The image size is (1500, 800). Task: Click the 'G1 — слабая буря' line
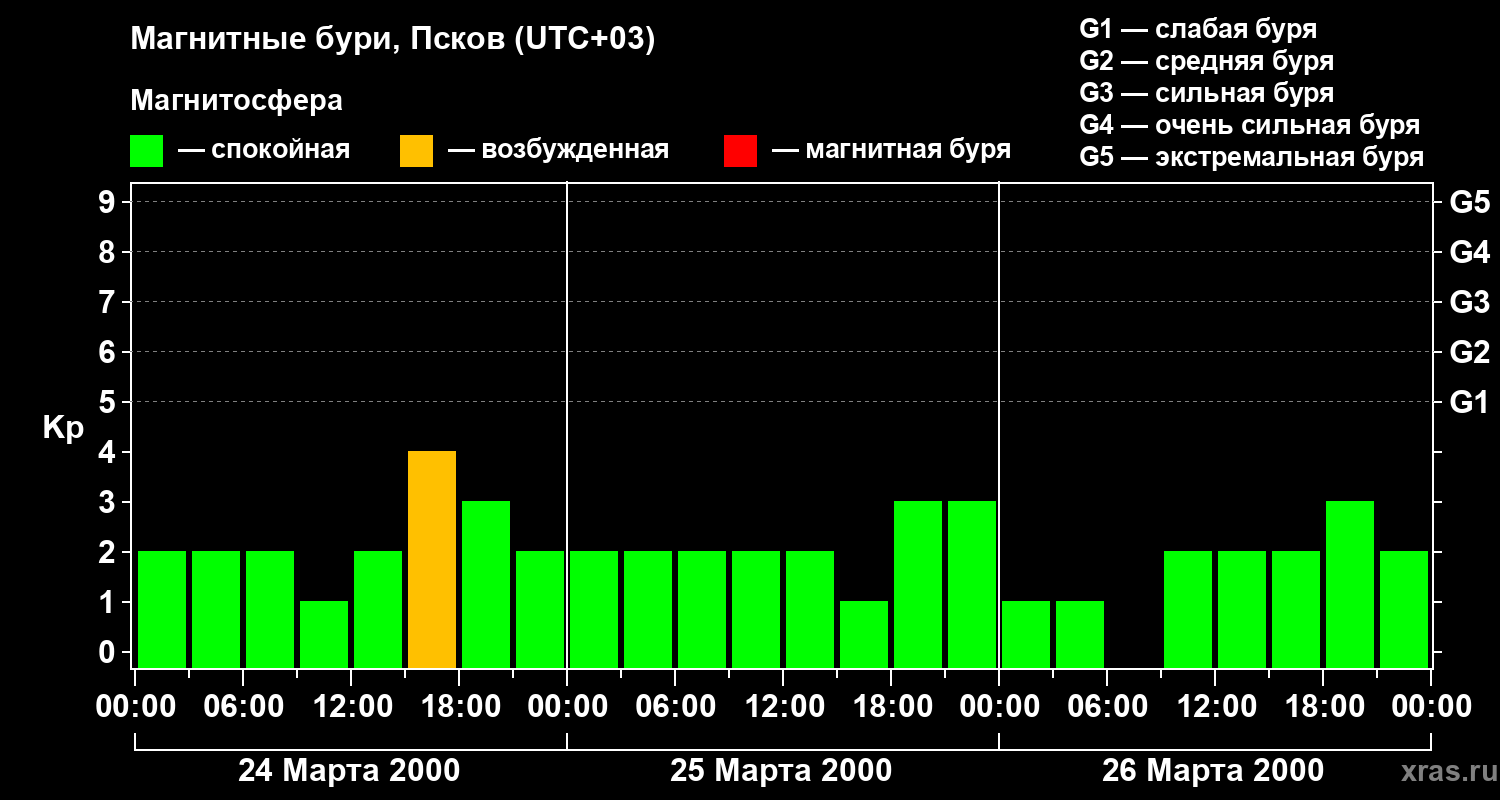point(1198,29)
